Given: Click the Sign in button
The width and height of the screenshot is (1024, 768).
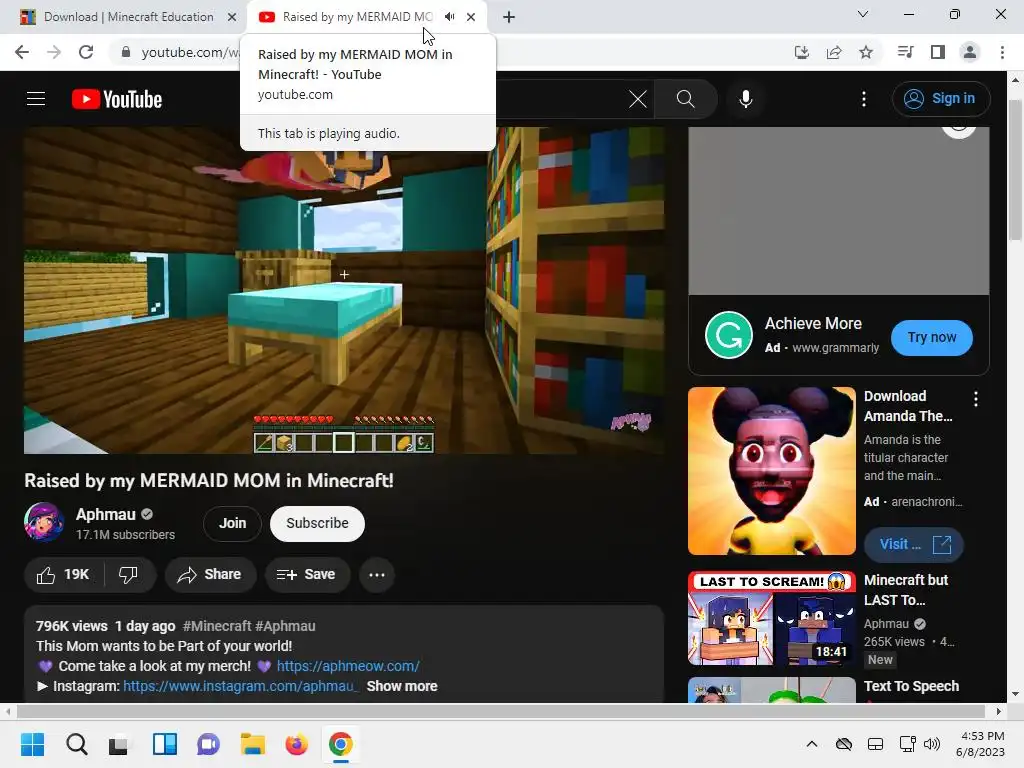Looking at the screenshot, I should [940, 99].
